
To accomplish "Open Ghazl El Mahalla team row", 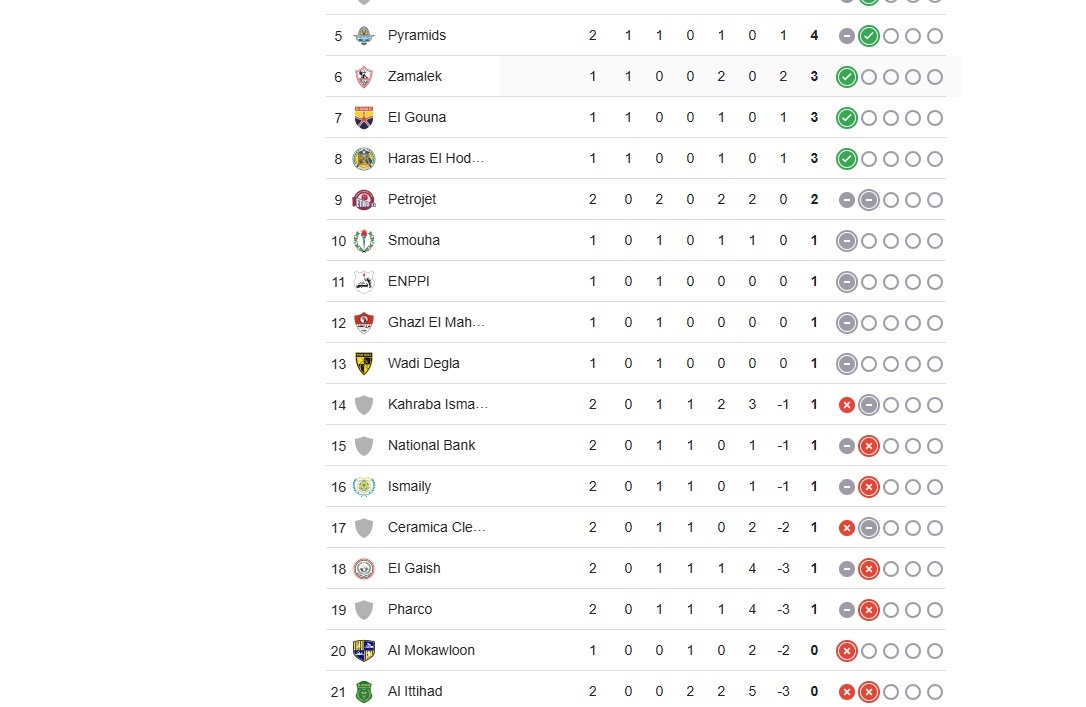I will pyautogui.click(x=635, y=322).
